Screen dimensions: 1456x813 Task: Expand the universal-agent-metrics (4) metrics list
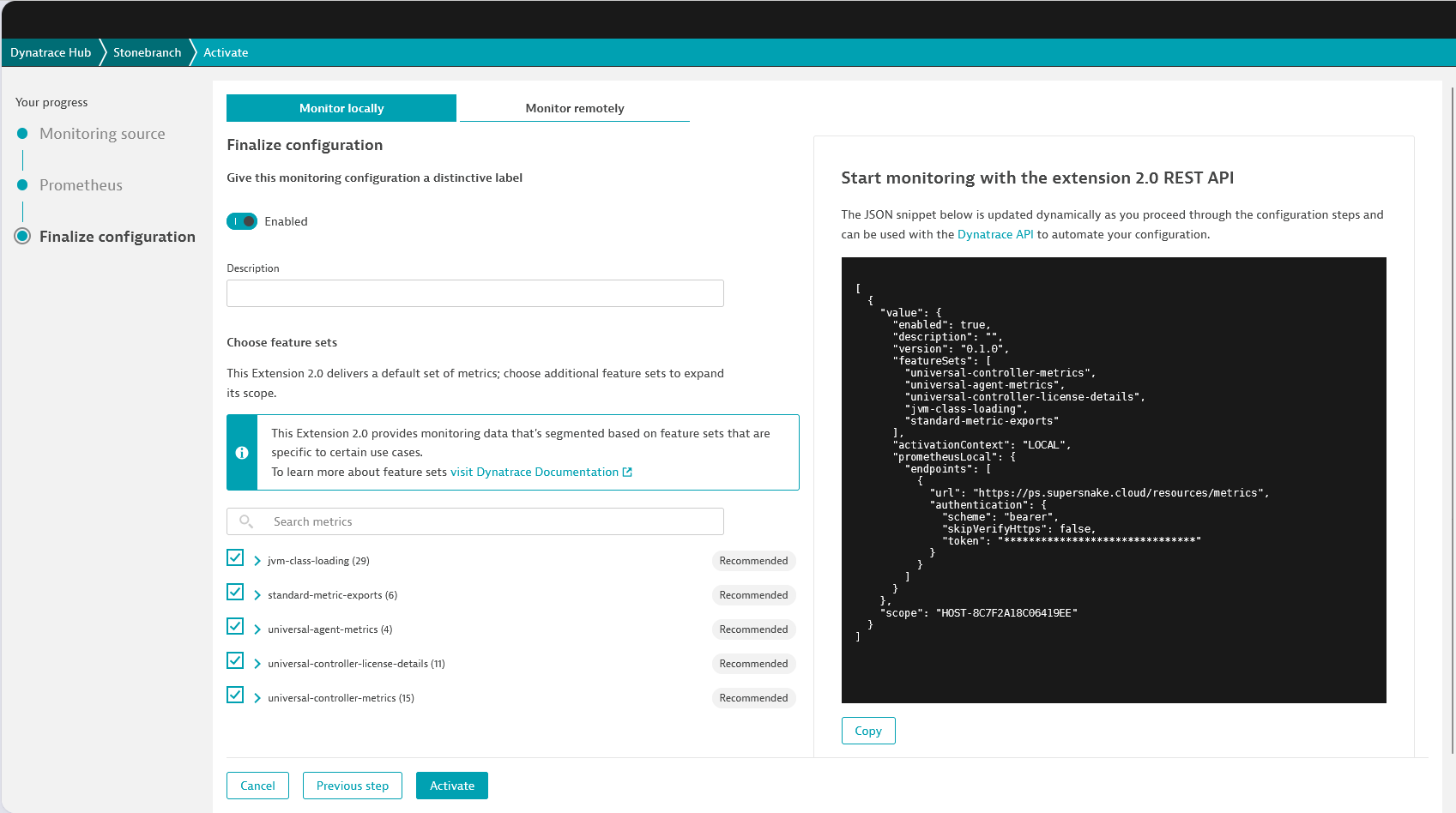pyautogui.click(x=257, y=629)
